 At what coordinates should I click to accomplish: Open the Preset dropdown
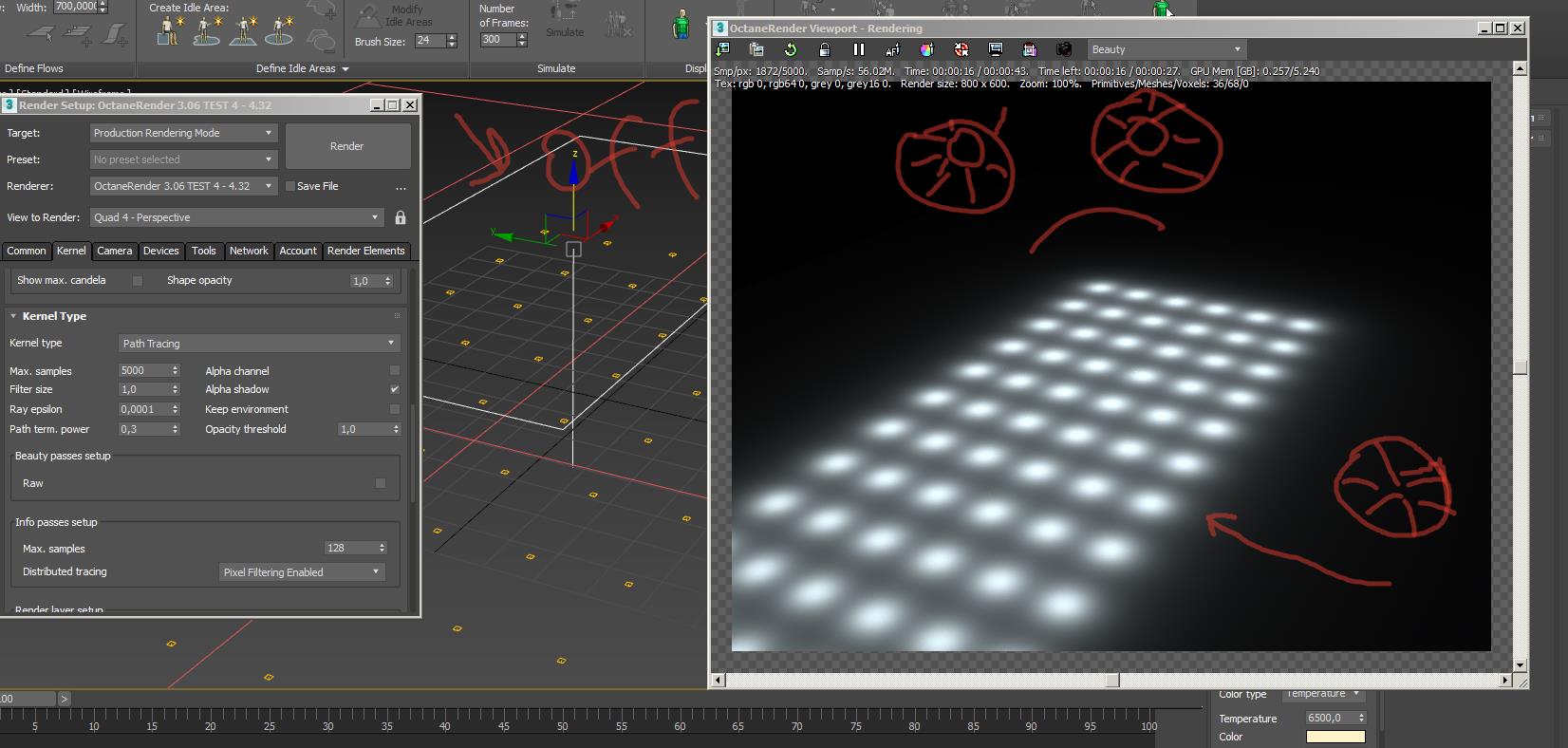pyautogui.click(x=183, y=159)
